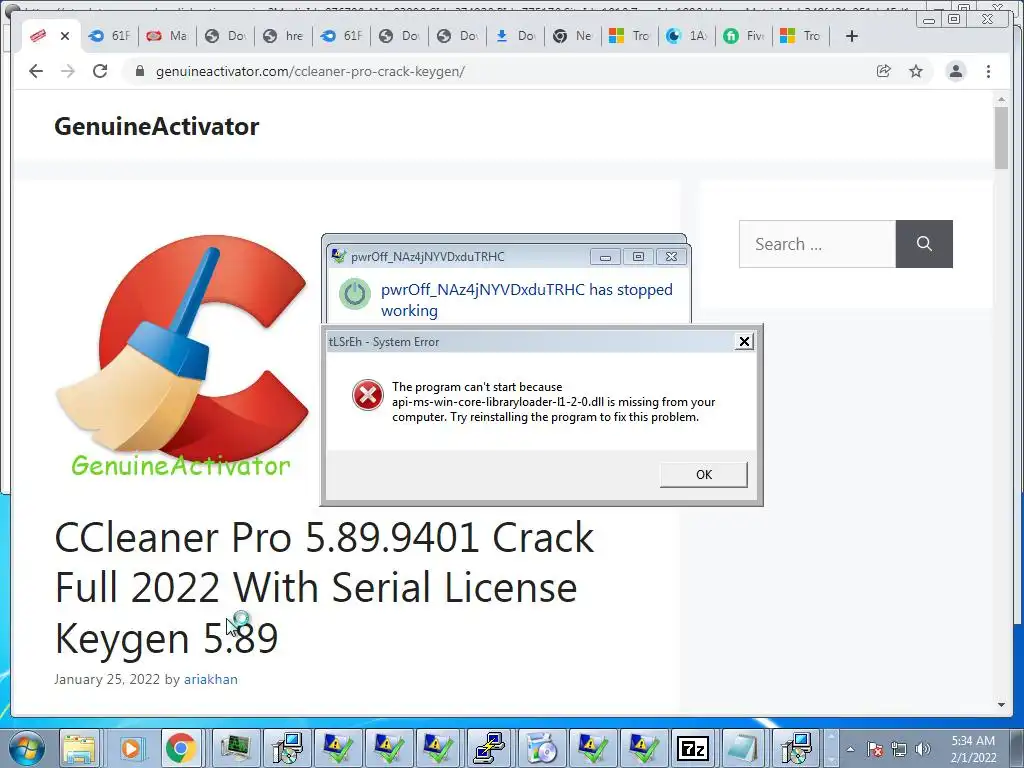Click OK in System Error dialog

tap(703, 475)
